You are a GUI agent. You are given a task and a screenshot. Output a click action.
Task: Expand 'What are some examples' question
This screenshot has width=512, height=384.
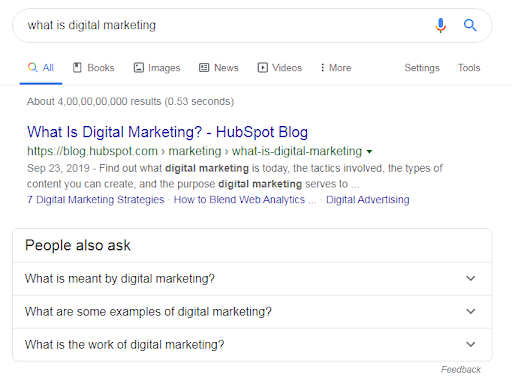(x=252, y=312)
